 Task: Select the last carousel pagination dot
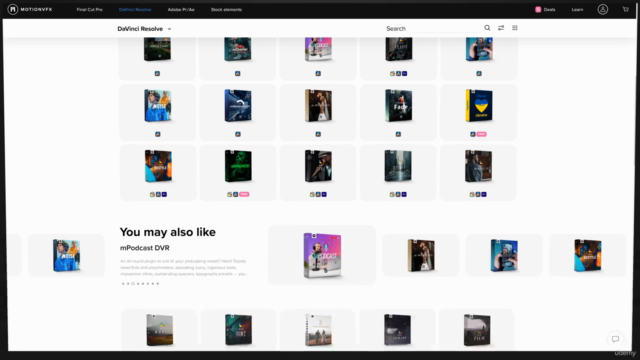coord(158,283)
